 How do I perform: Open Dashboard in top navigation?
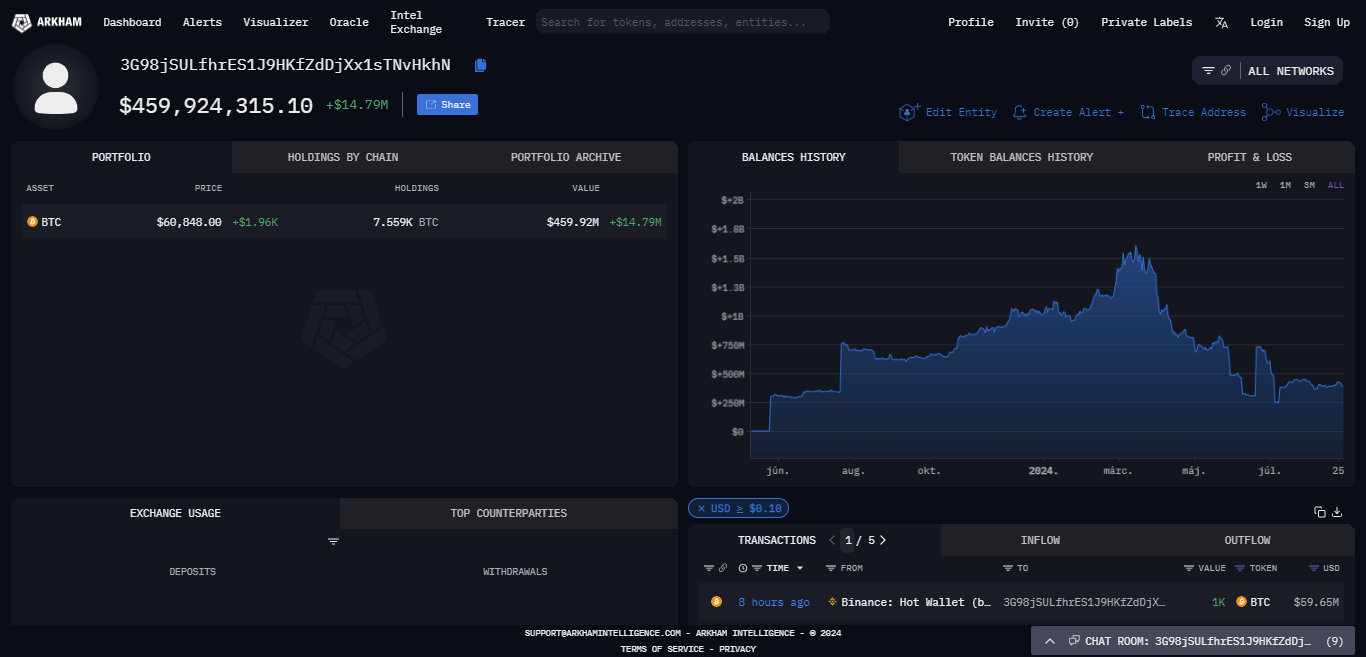(132, 22)
